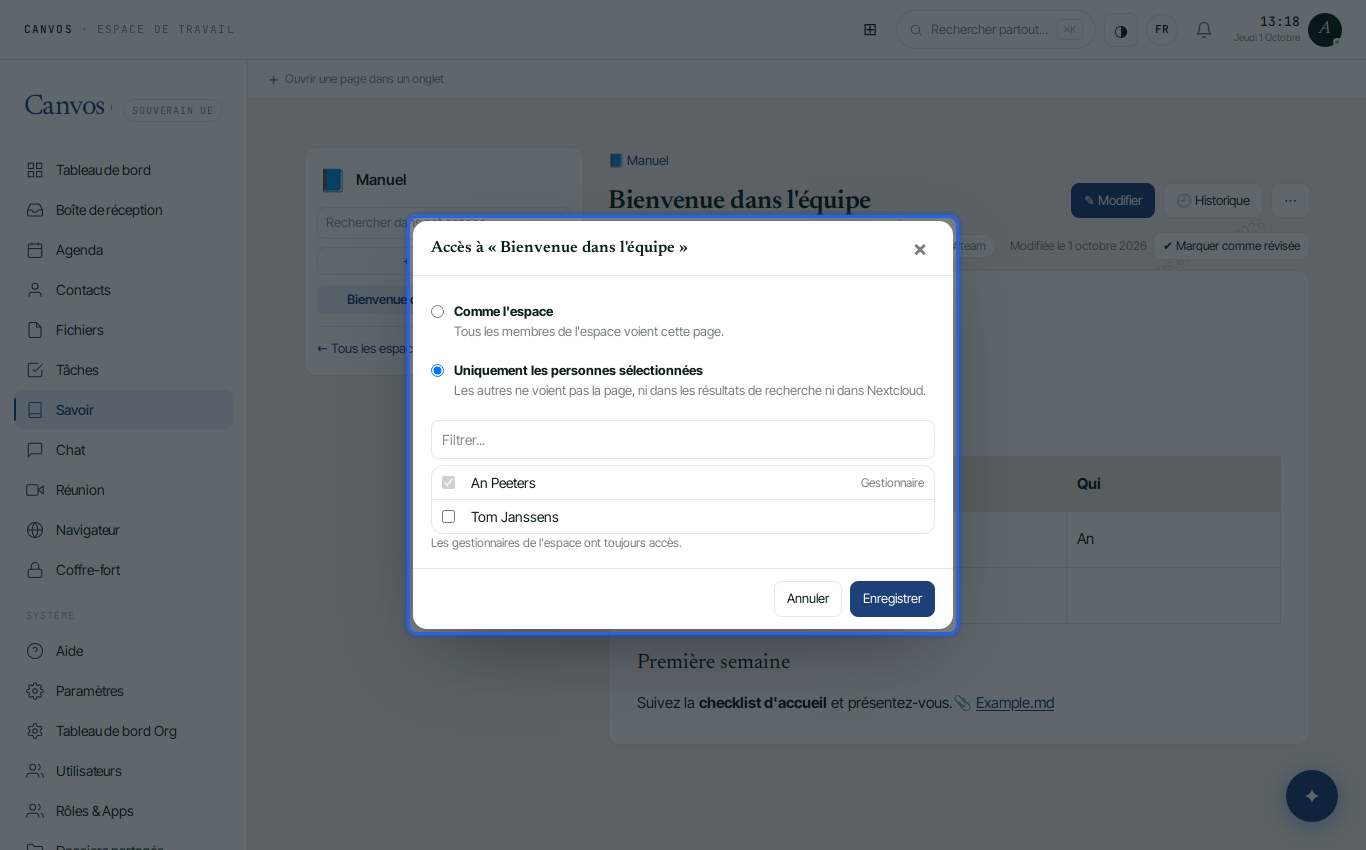
Task: Open Rôles & Apps
Action: (123, 811)
